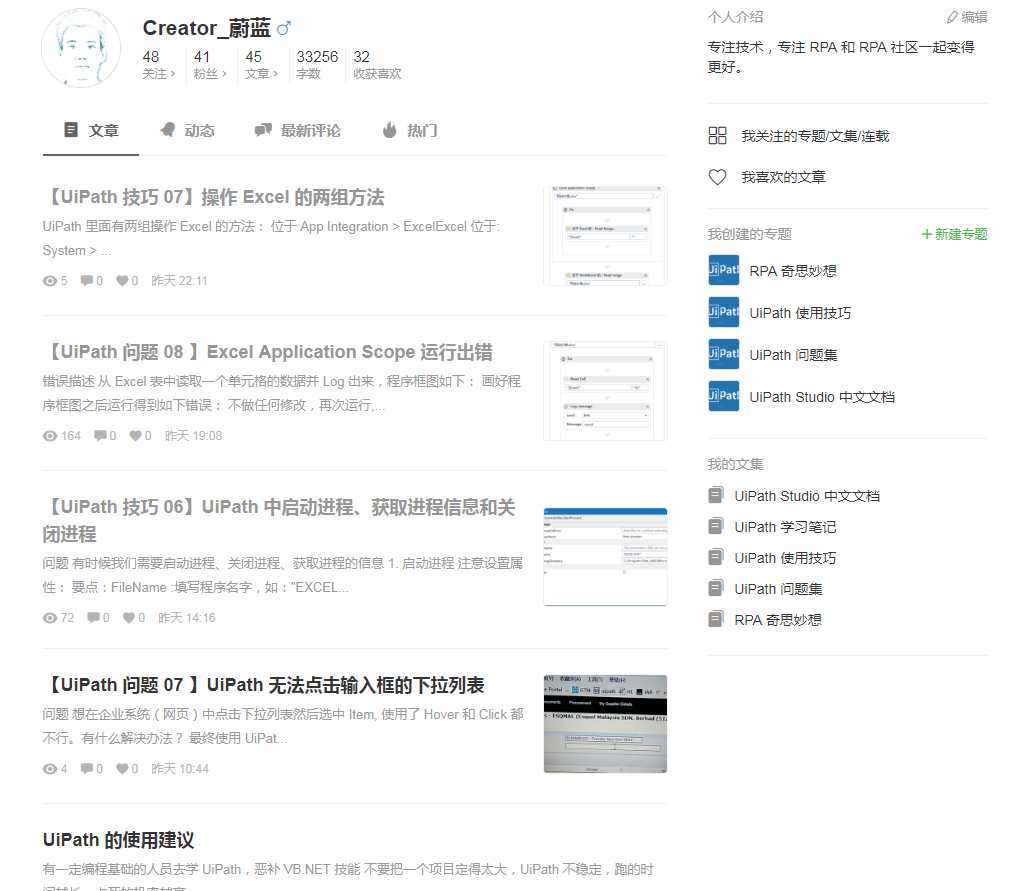Image resolution: width=1024 pixels, height=891 pixels.
Task: Click UiPath logo icon of RPA 奇思妙想 topic
Action: tap(724, 270)
